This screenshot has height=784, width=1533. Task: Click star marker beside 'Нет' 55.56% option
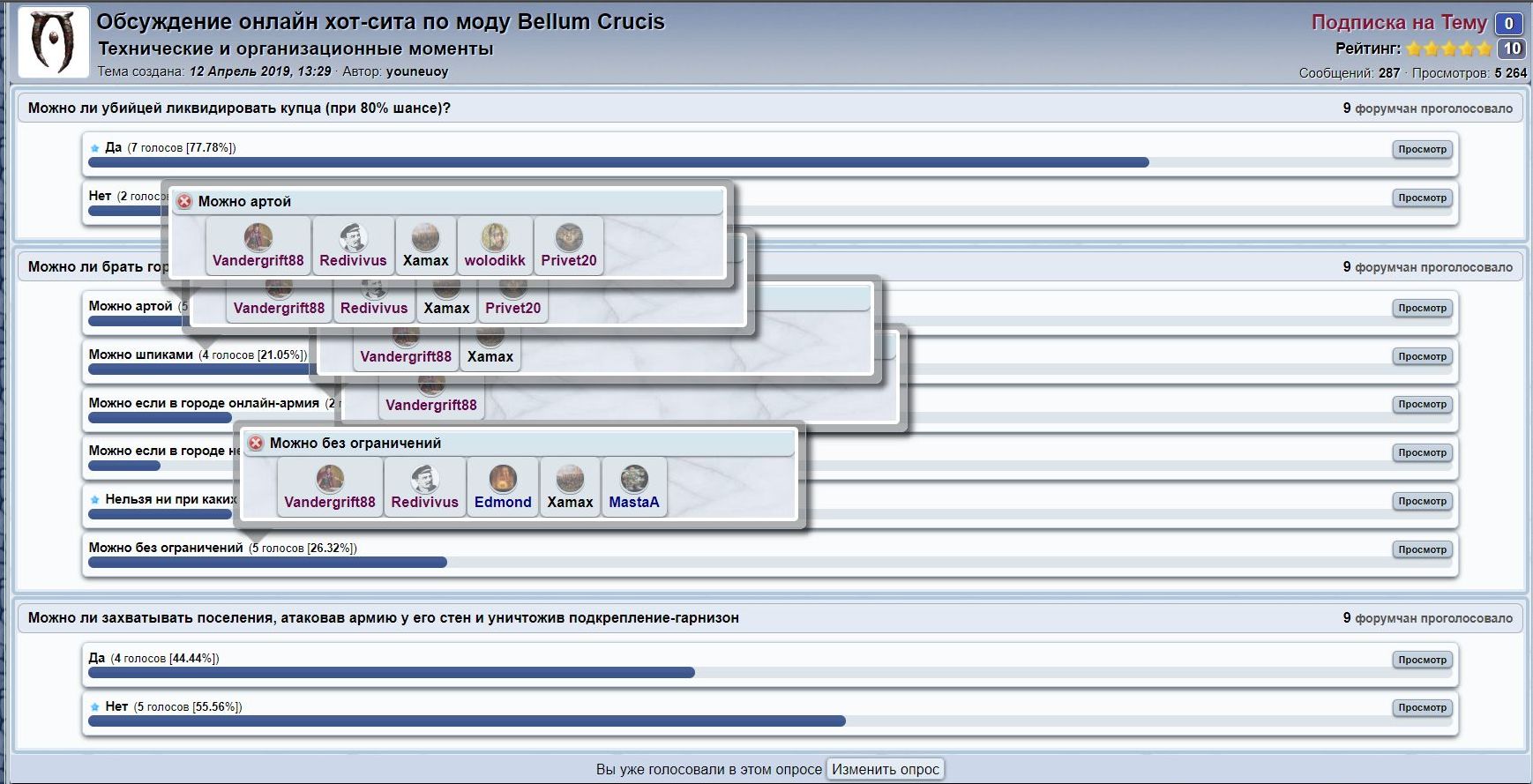[x=94, y=707]
